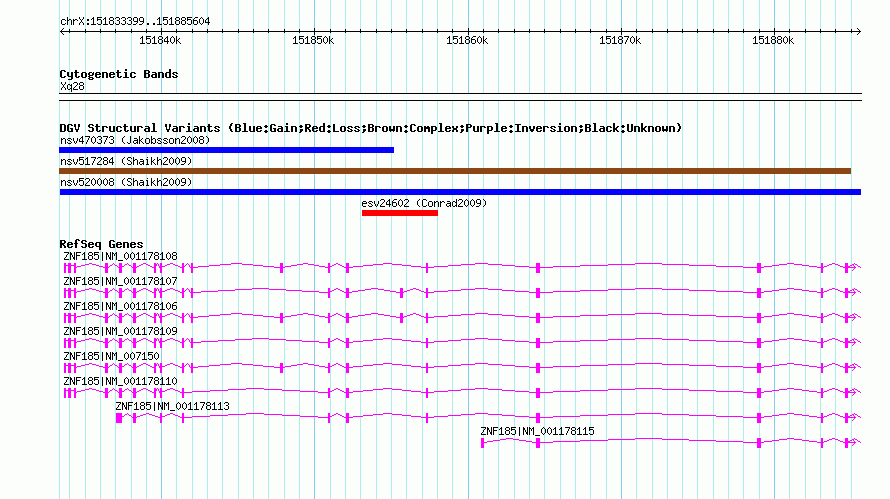Click the 151850k ruler tick label
Viewport: 890px width, 499px height.
pyautogui.click(x=313, y=40)
